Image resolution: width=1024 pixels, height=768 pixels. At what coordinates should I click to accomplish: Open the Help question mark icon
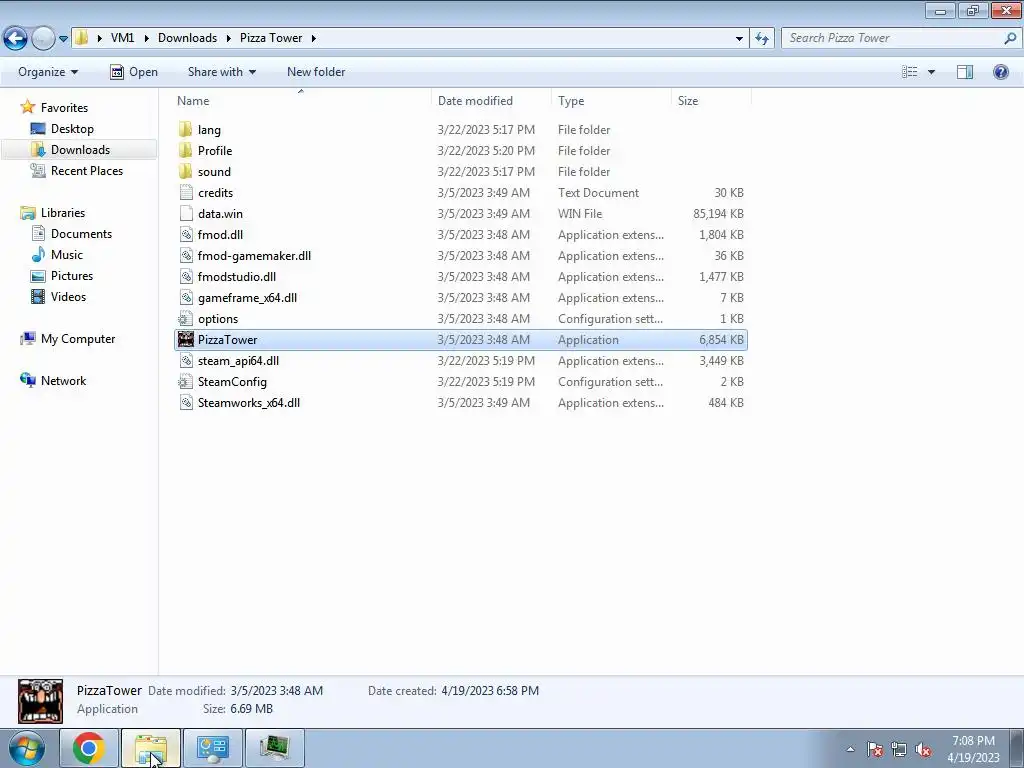[1000, 72]
